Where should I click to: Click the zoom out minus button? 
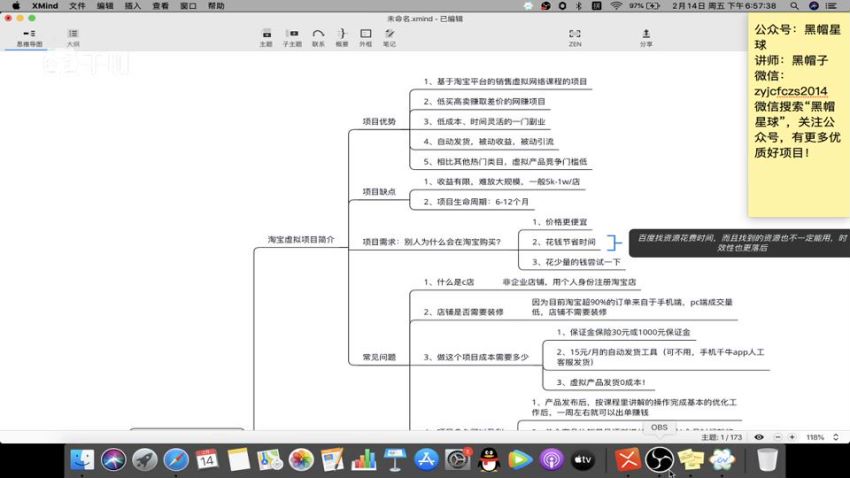(778, 437)
